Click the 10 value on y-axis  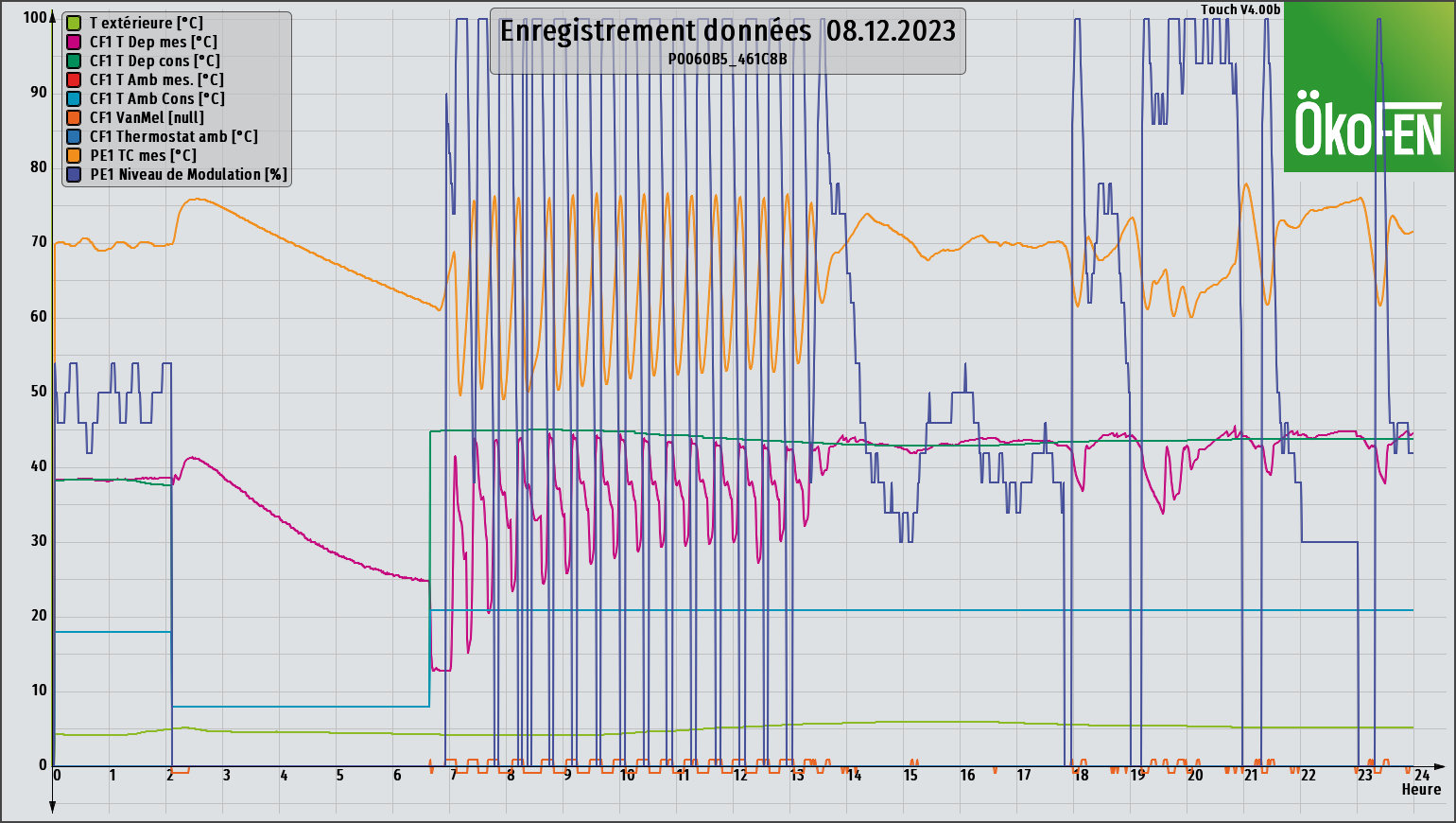(39, 690)
